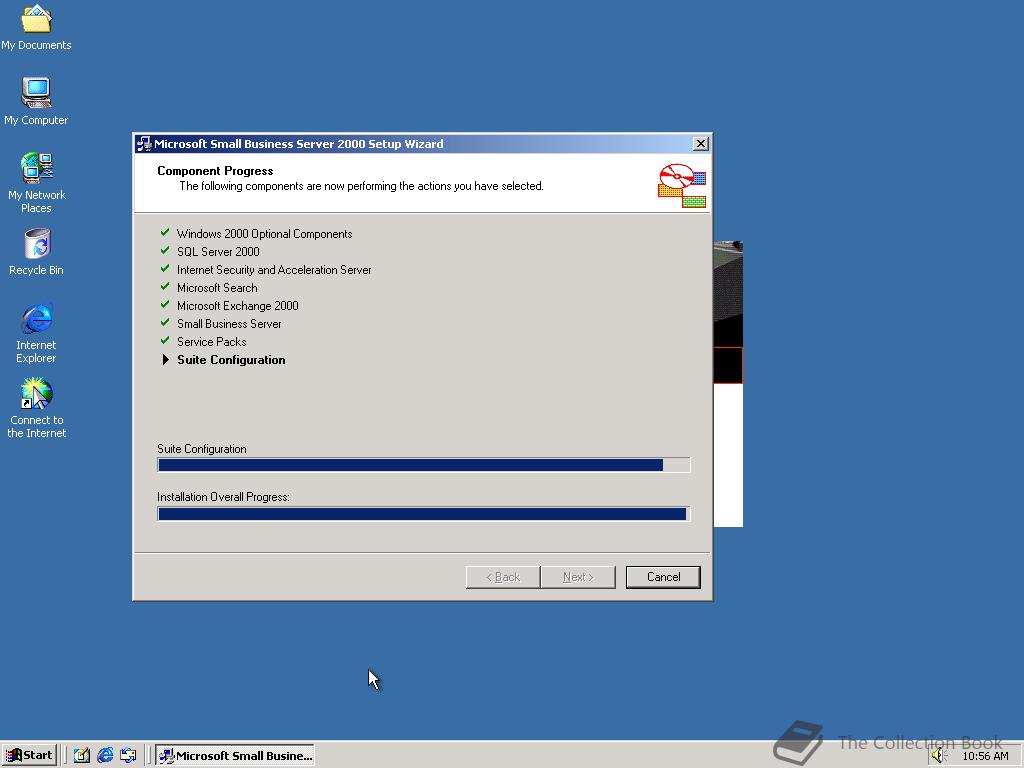Click checkmark beside Windows 2000 Optional Components
Image resolution: width=1024 pixels, height=768 pixels.
165,233
